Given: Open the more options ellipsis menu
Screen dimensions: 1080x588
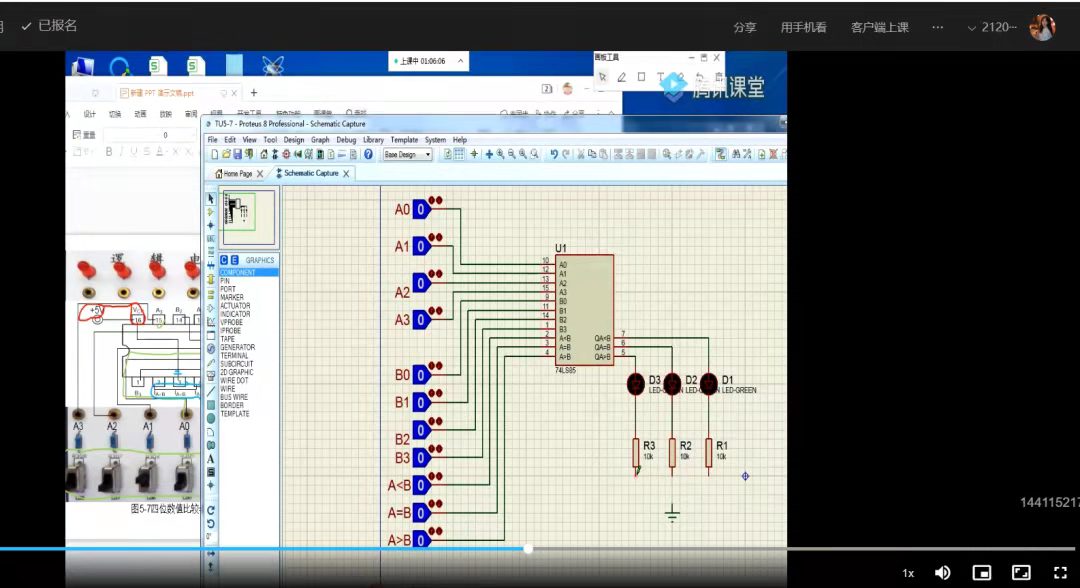Looking at the screenshot, I should pos(937,27).
